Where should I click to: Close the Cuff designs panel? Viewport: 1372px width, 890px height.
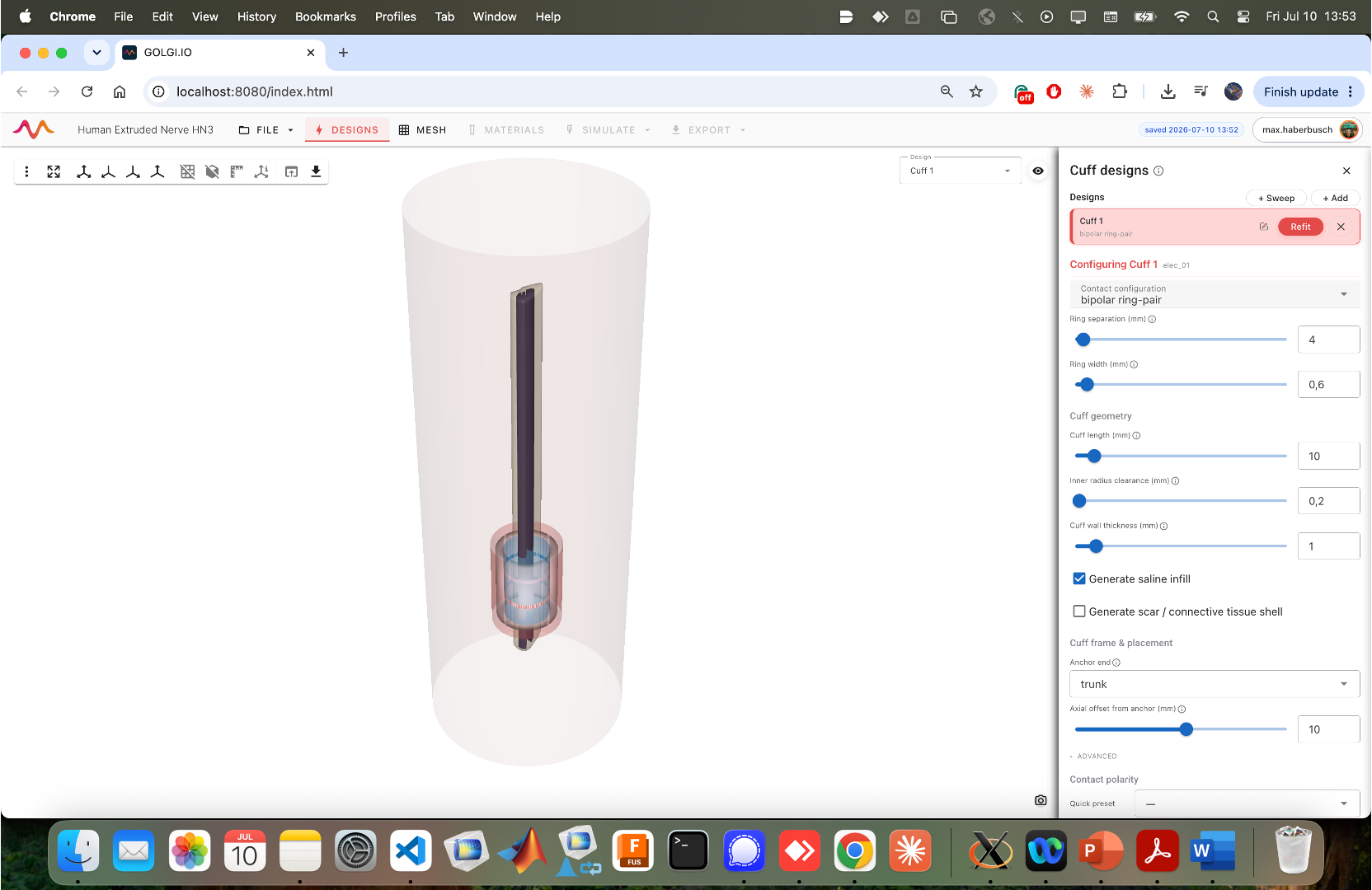click(1346, 171)
